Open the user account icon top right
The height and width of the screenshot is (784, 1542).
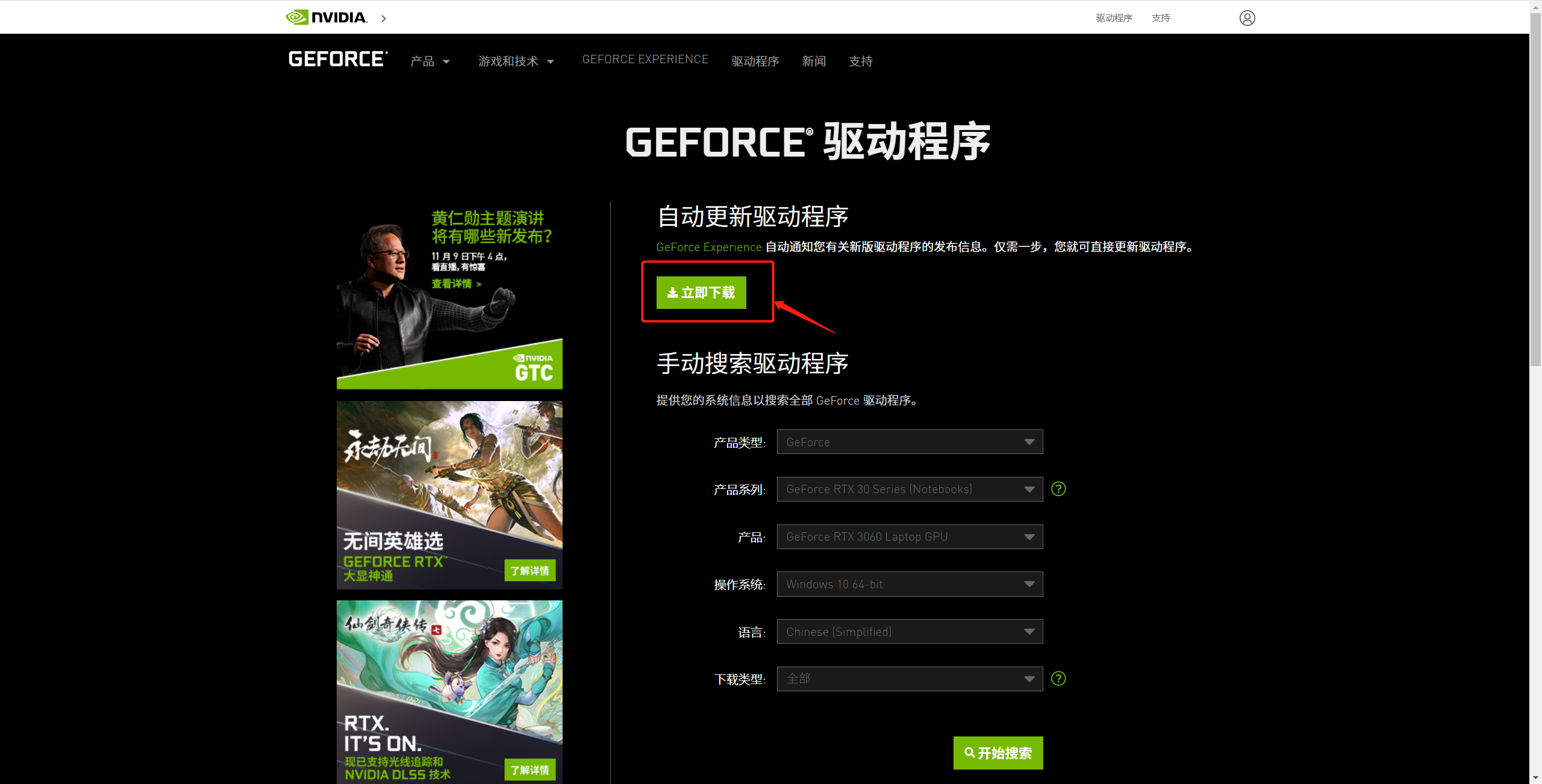click(x=1247, y=18)
